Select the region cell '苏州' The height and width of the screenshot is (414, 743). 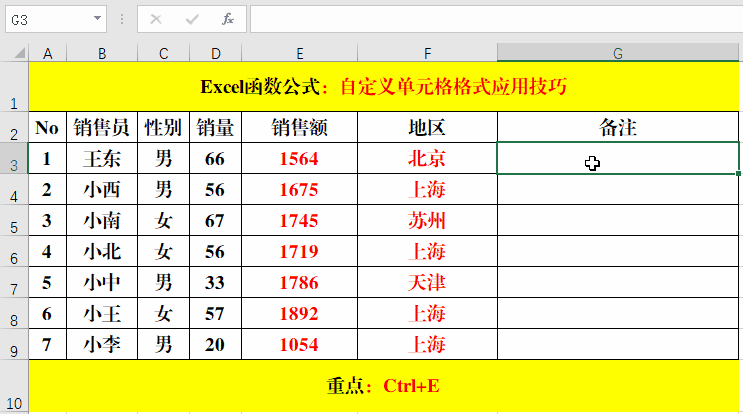tap(427, 220)
